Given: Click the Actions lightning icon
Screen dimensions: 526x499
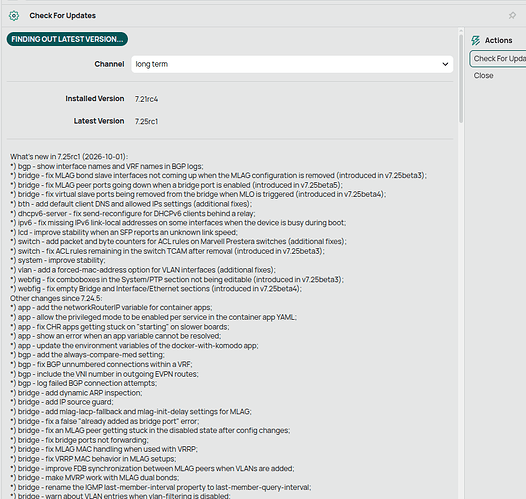Looking at the screenshot, I should pos(475,40).
